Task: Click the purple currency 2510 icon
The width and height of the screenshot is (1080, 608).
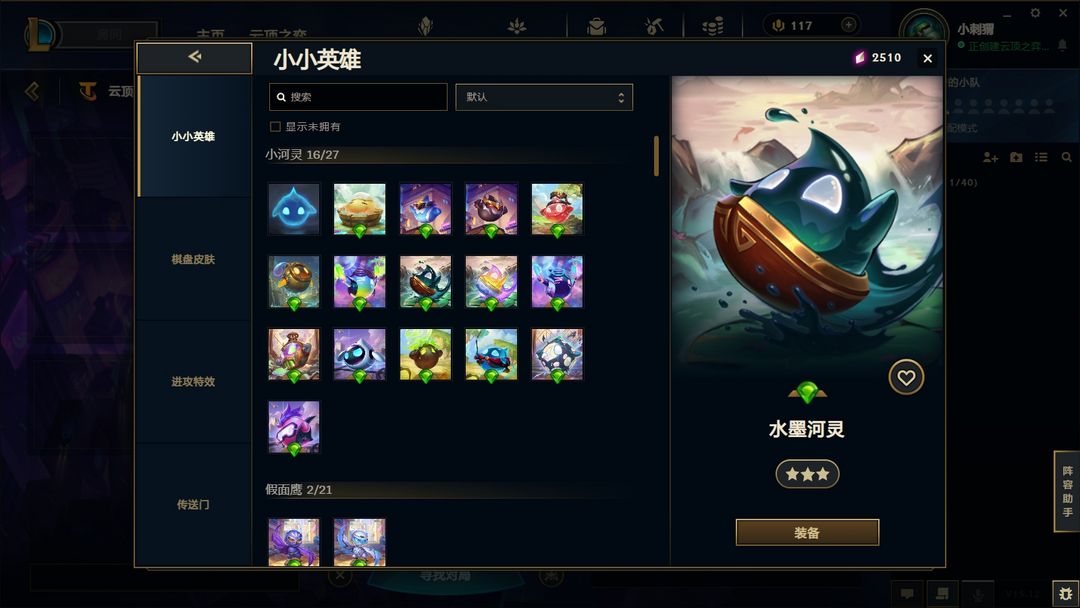Action: click(860, 58)
